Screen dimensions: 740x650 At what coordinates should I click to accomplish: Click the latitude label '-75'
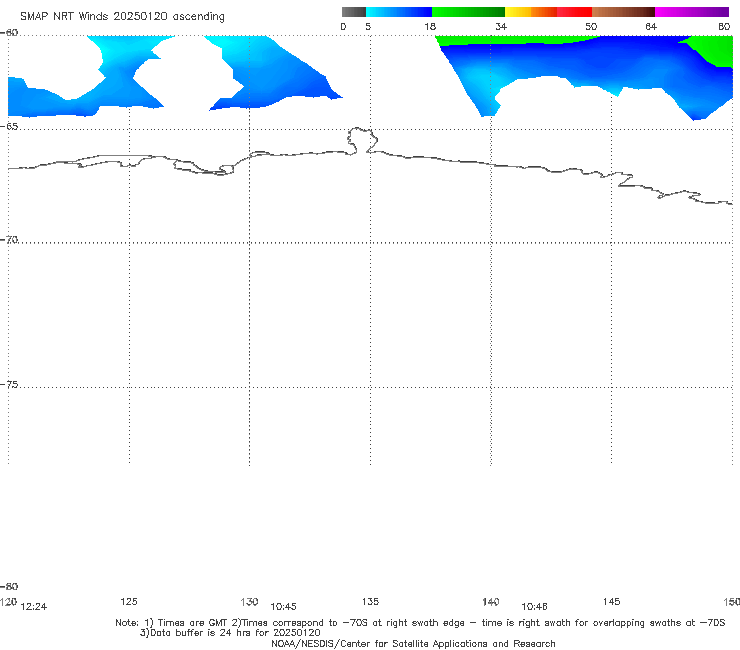click(x=9, y=385)
